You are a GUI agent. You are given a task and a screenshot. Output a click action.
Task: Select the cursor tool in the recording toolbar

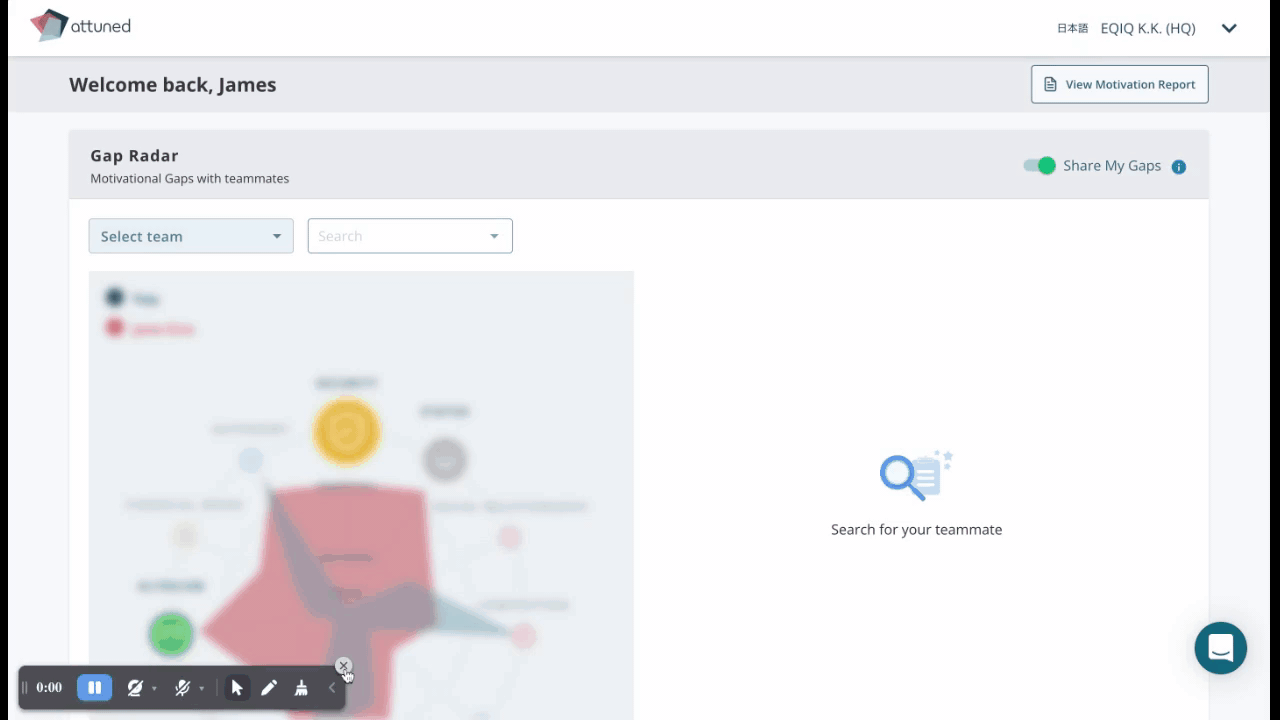(x=237, y=687)
